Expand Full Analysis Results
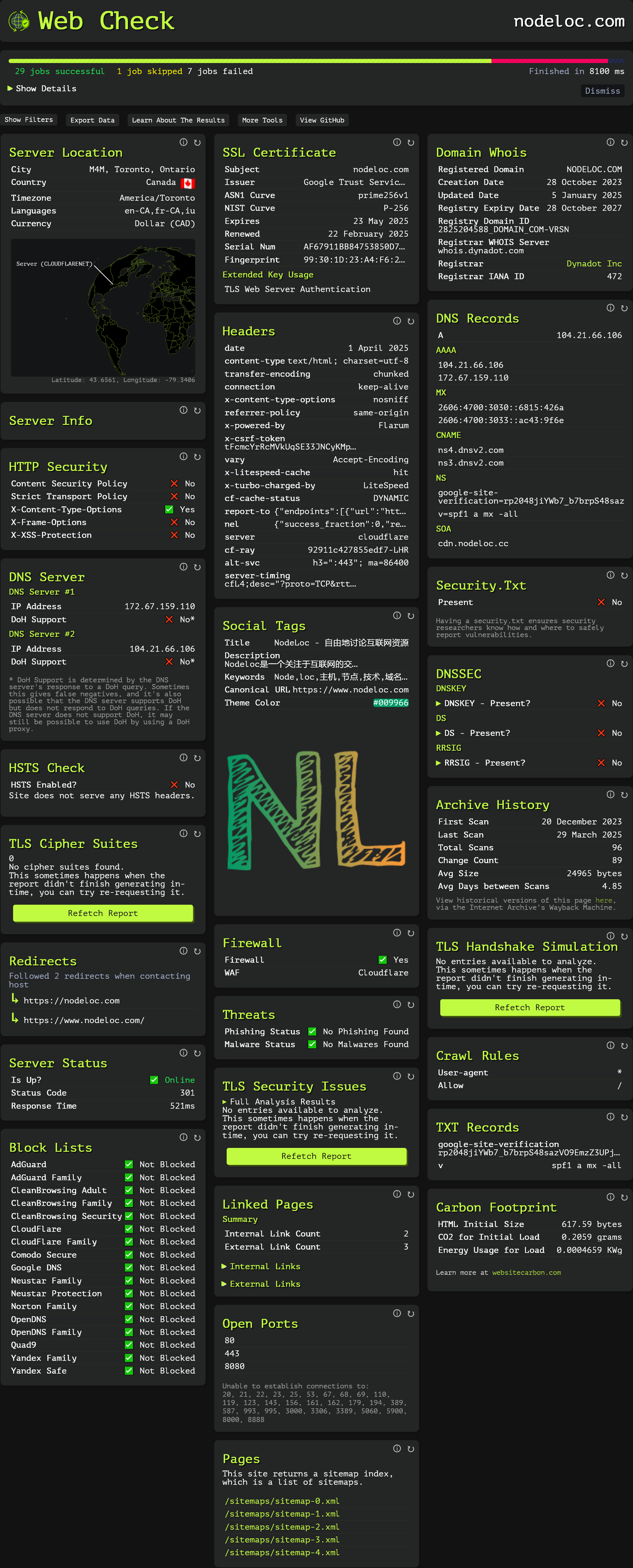633x1568 pixels. coord(279,1102)
